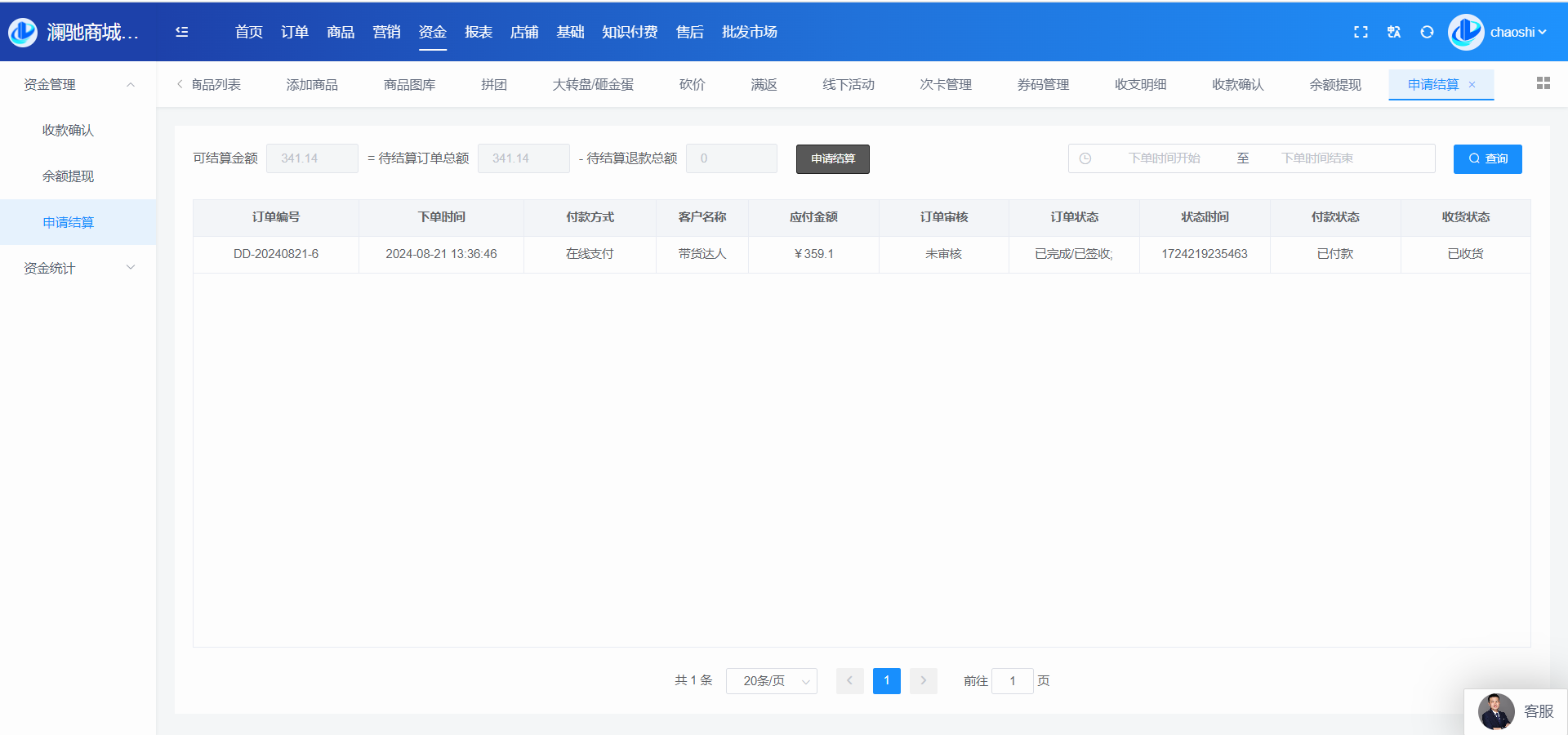Viewport: 1568px width, 735px height.
Task: Click the 澜驰商城 logo icon
Action: click(23, 32)
